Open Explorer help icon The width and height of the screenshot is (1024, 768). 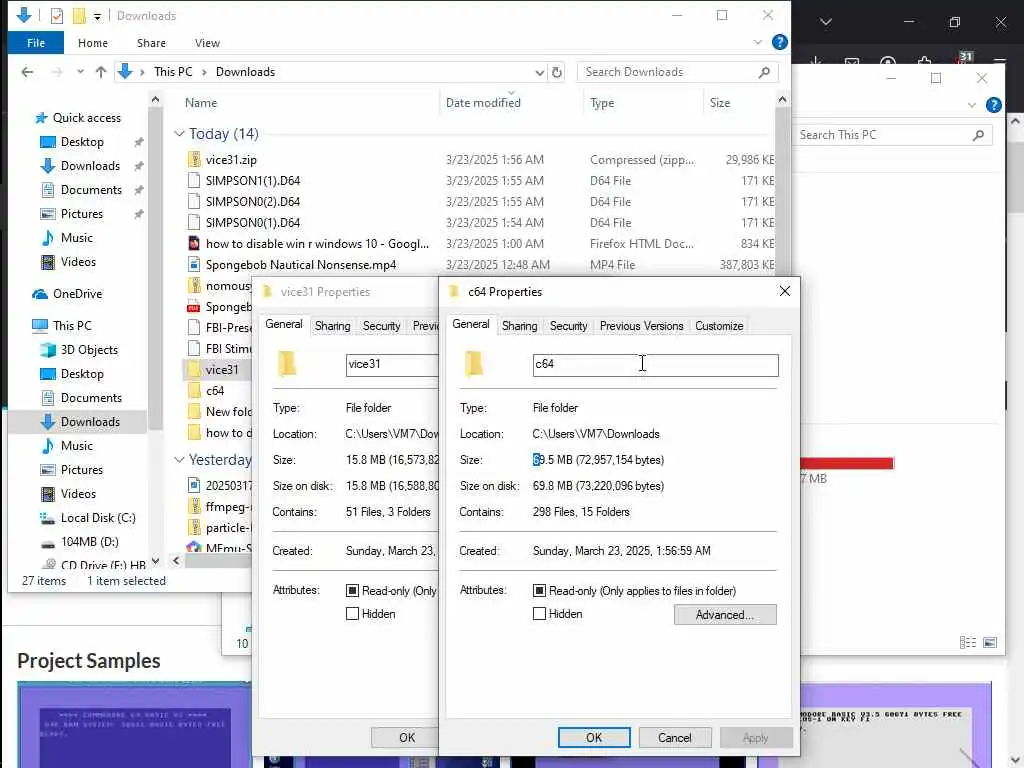[x=779, y=42]
